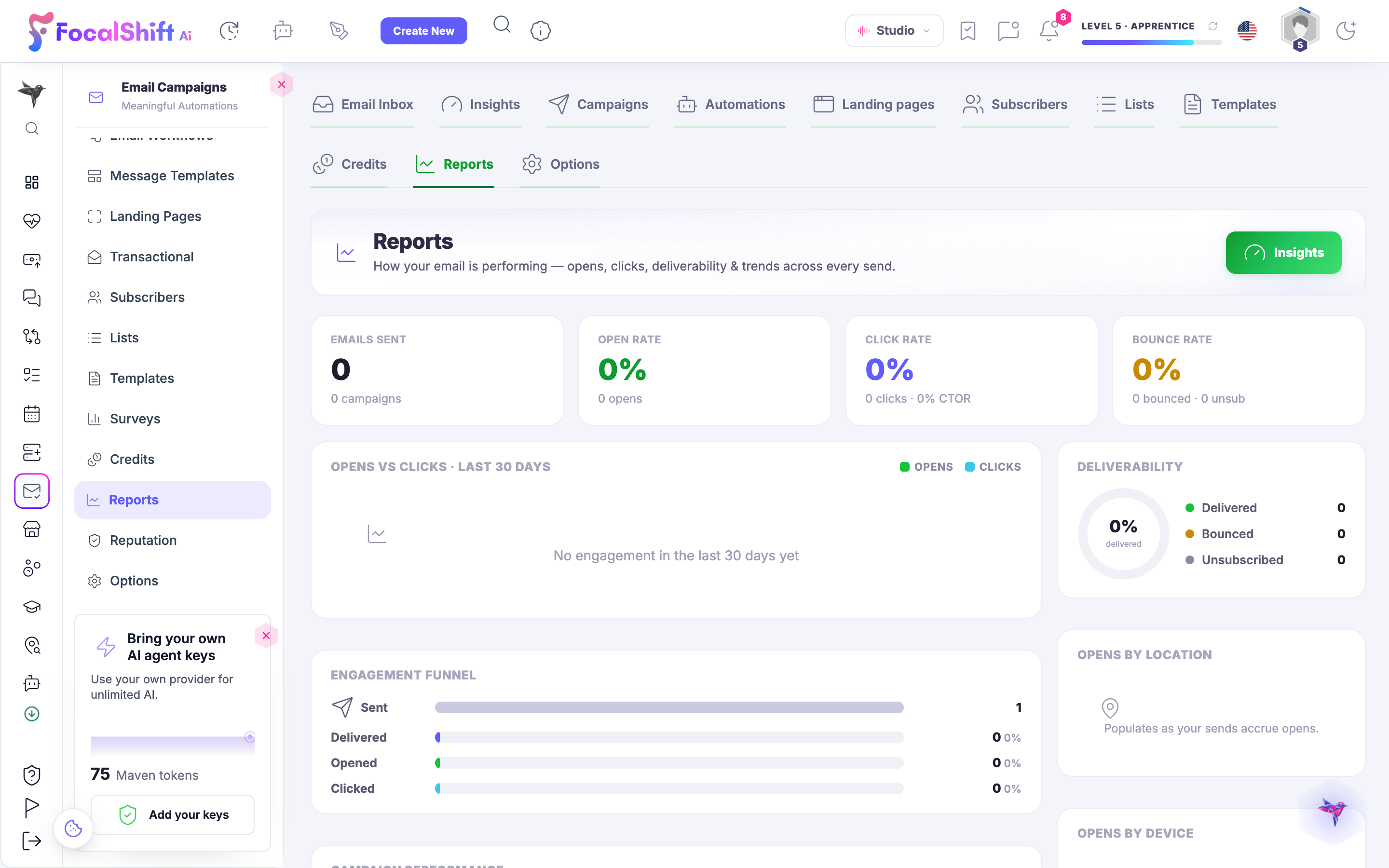Click the left rail search icon
The height and width of the screenshot is (868, 1389).
32,129
